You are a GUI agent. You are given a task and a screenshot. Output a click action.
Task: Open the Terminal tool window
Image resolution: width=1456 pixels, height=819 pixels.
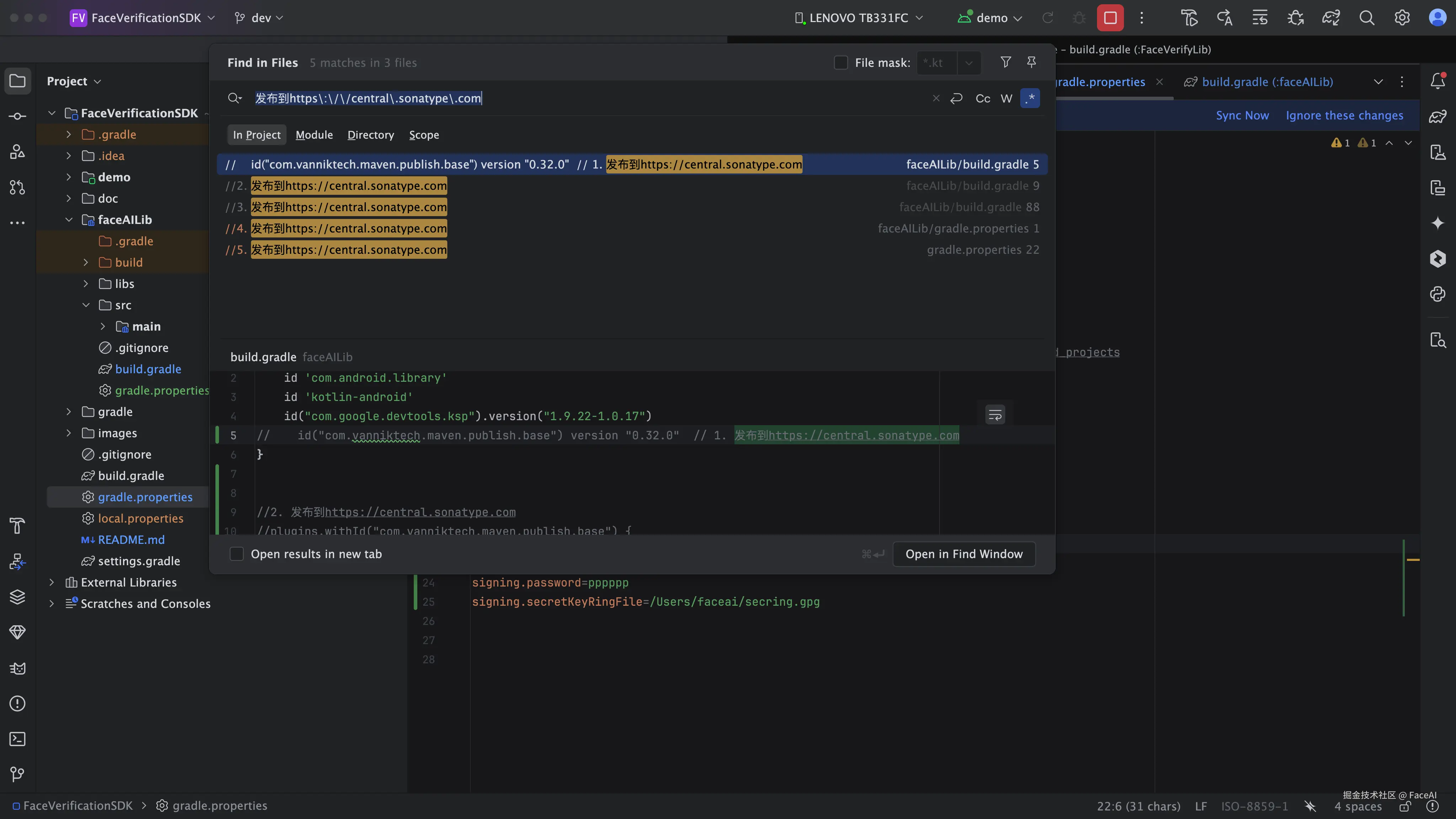pos(17,739)
